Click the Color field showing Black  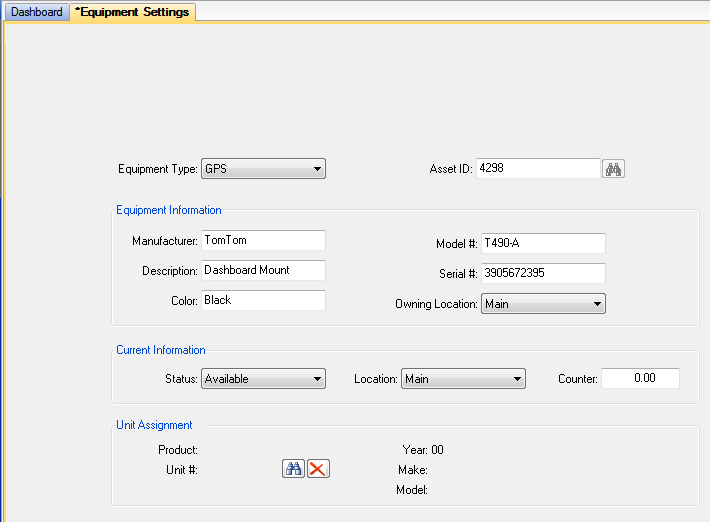264,300
